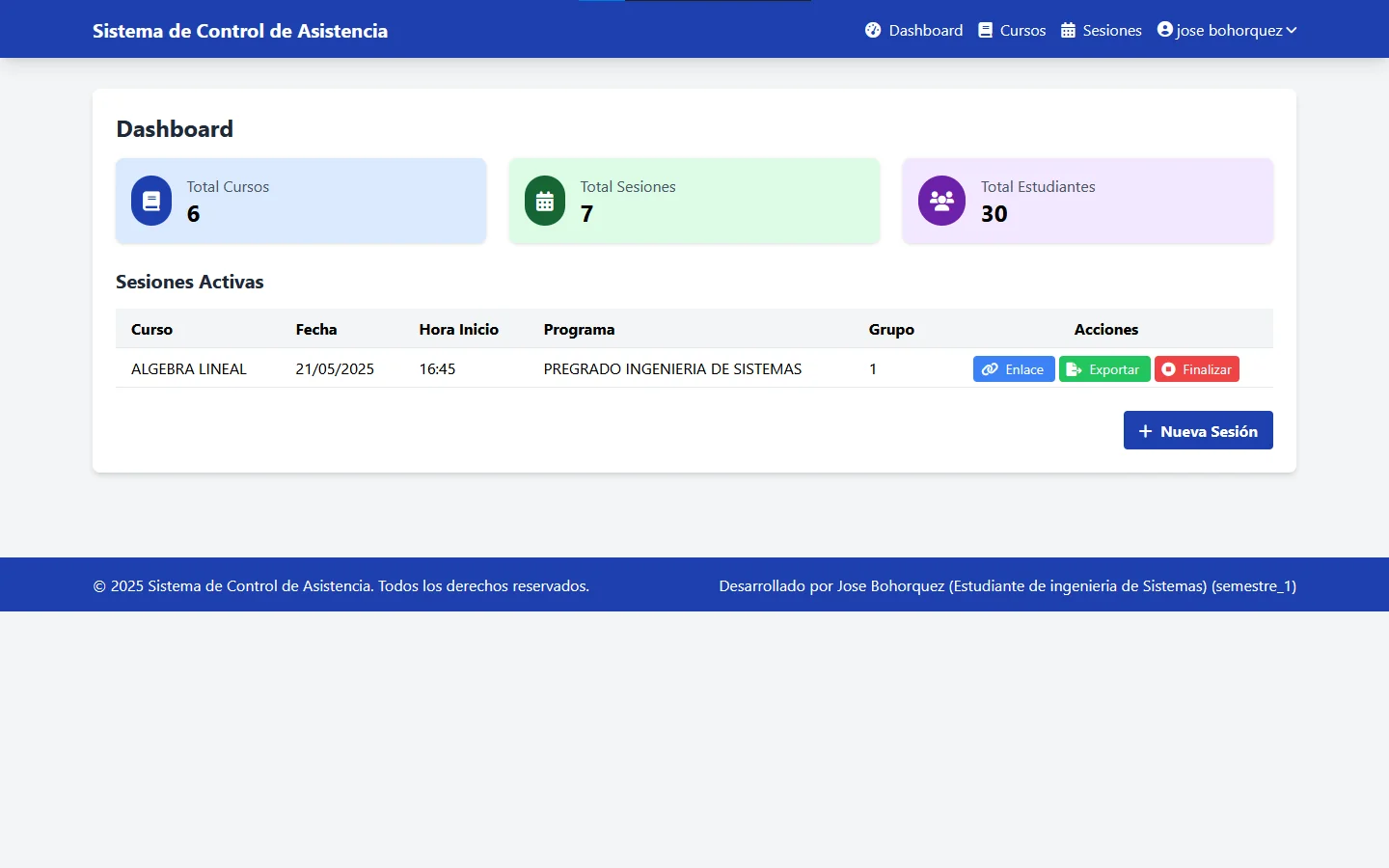The width and height of the screenshot is (1389, 868).
Task: Expand the jose bohorquez user menu chevron
Action: click(1292, 30)
